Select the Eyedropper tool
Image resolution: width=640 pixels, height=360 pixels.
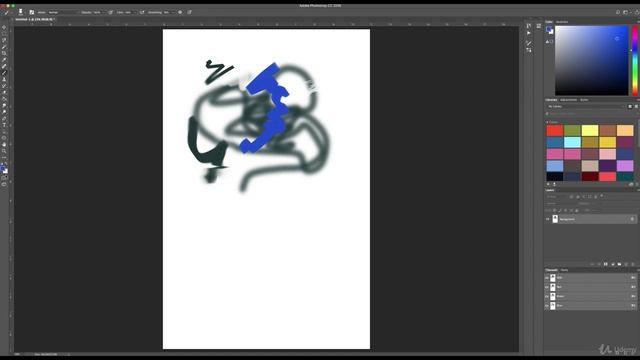tap(4, 60)
